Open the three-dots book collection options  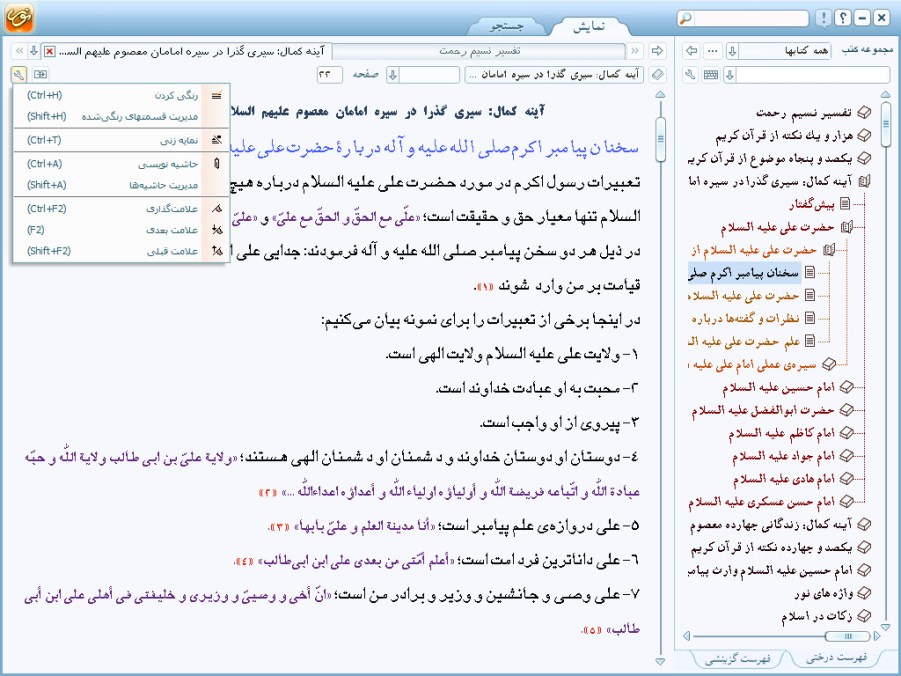[713, 51]
